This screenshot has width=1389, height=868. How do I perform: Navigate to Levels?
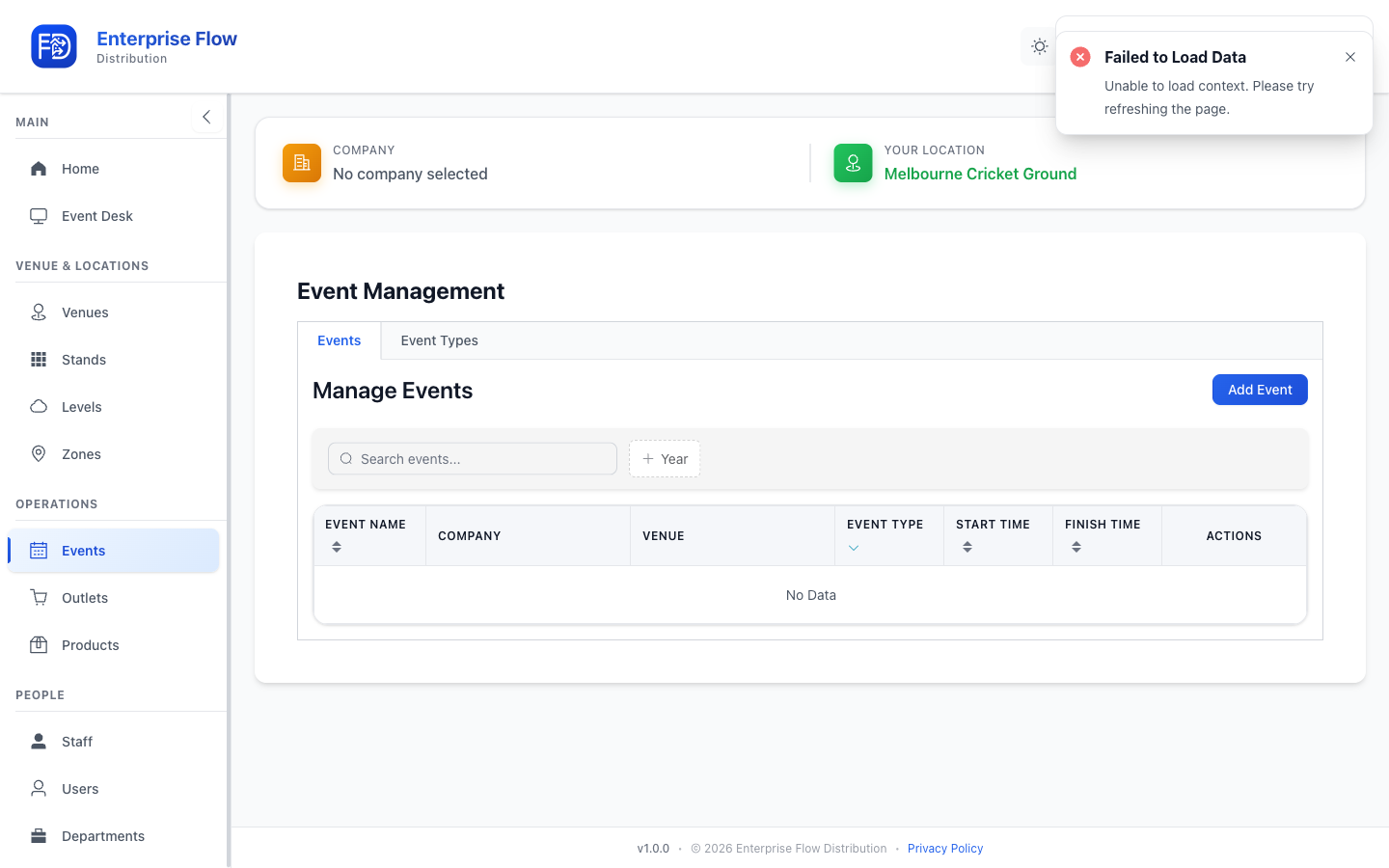(x=114, y=407)
